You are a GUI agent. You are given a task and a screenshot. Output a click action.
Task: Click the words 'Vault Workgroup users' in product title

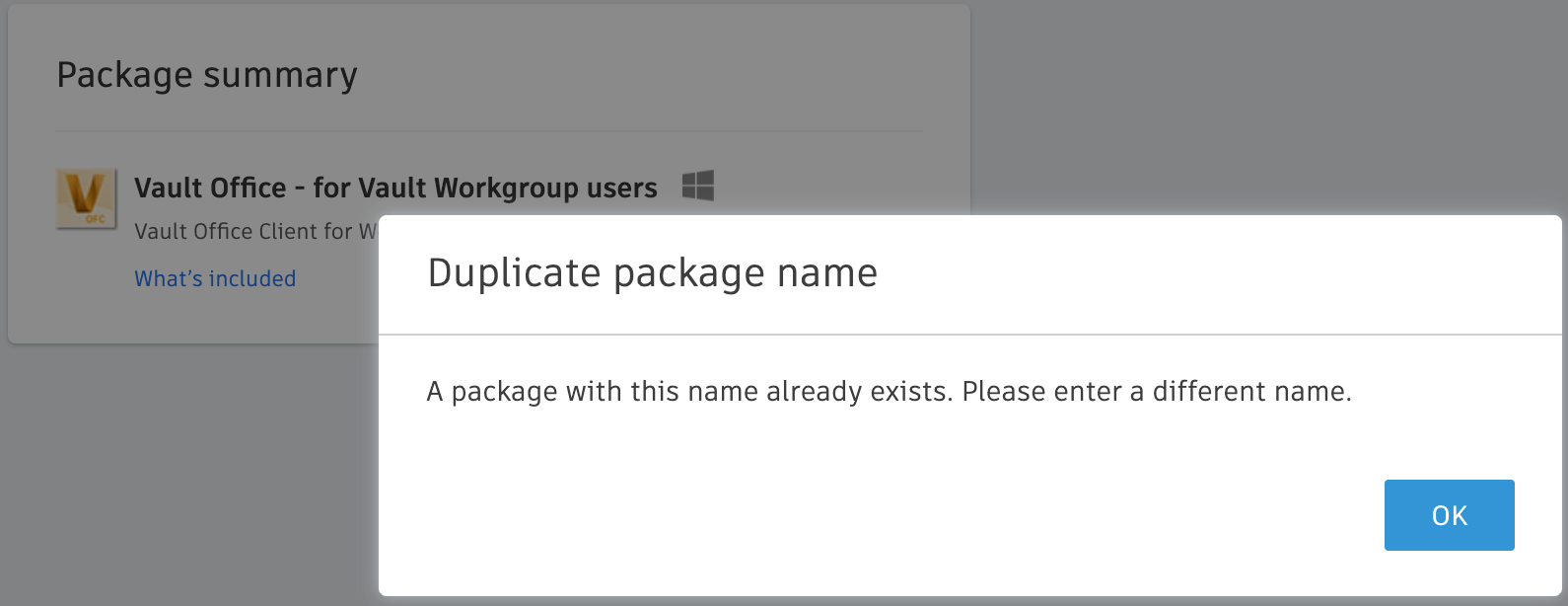(x=508, y=188)
